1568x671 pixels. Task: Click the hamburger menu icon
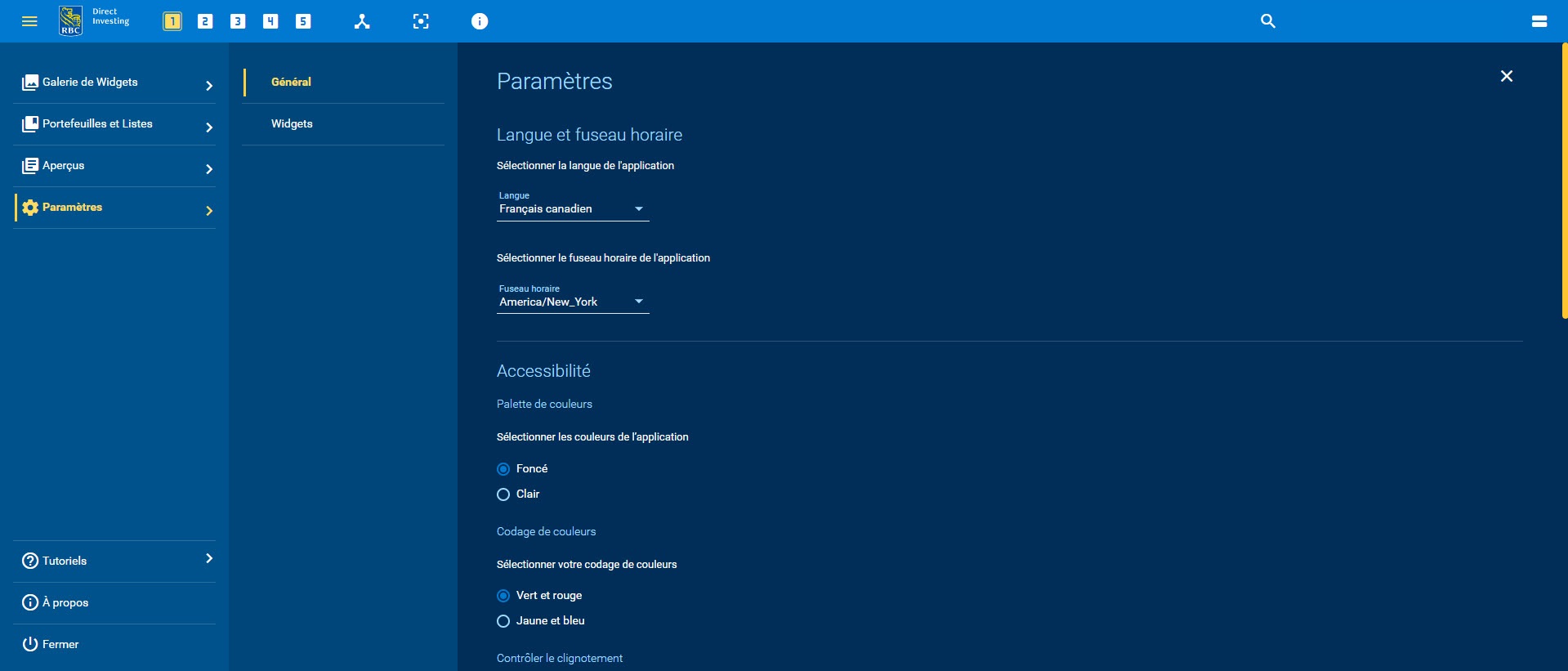pos(29,21)
